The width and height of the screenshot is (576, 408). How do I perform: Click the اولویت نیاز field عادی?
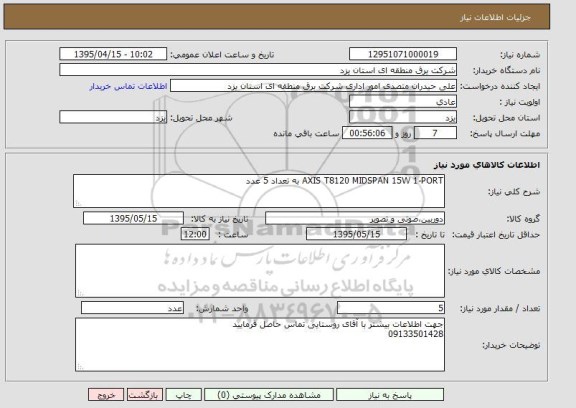[x=403, y=102]
